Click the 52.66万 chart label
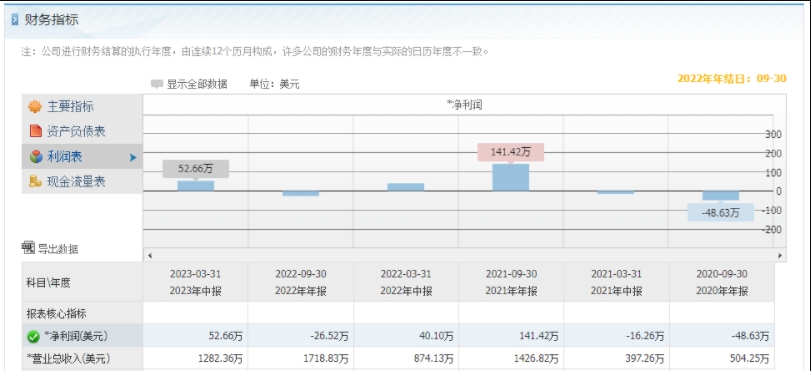The image size is (811, 371). coord(196,169)
